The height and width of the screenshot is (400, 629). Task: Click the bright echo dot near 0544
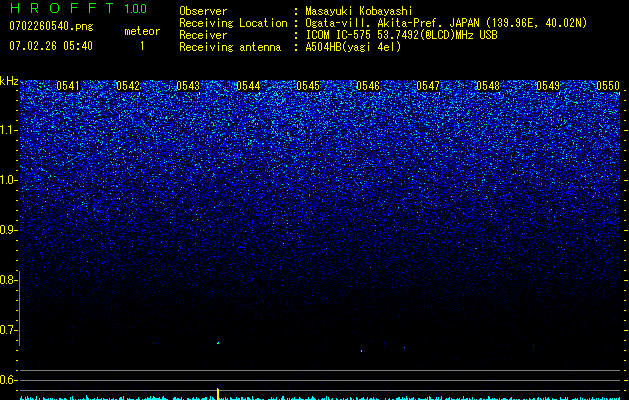[x=218, y=343]
